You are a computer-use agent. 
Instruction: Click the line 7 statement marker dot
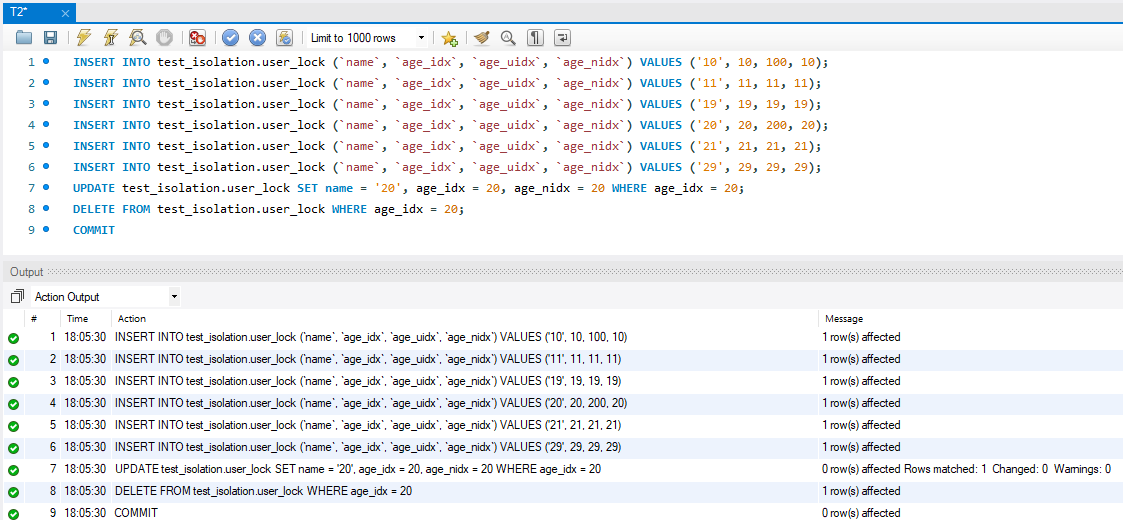pyautogui.click(x=47, y=188)
